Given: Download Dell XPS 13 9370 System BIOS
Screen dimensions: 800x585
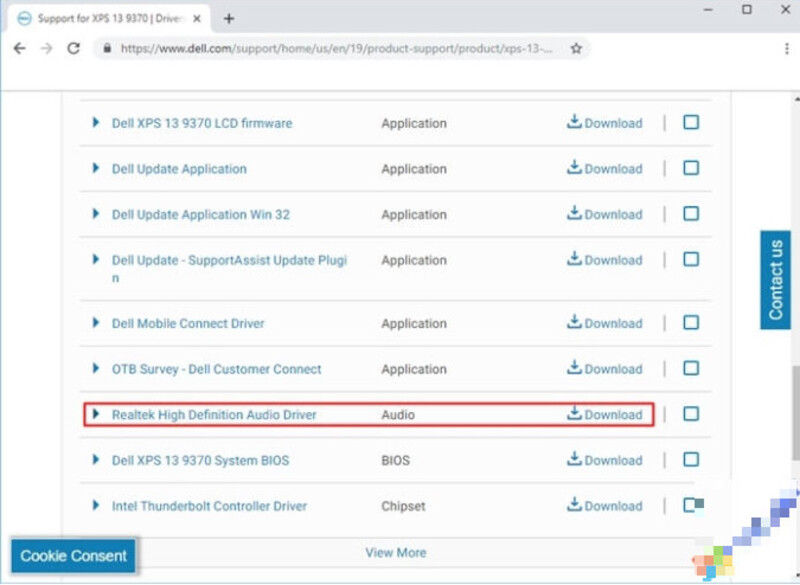Looking at the screenshot, I should pos(605,460).
